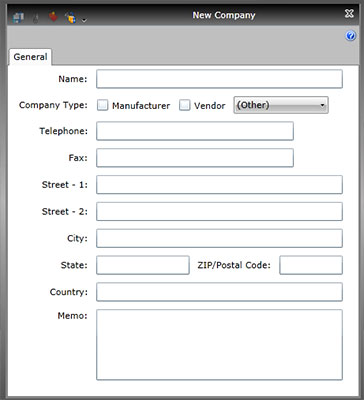Viewport: 364px width, 400px height.
Task: Open the small toolbar dropdown chevron
Action: [84, 20]
